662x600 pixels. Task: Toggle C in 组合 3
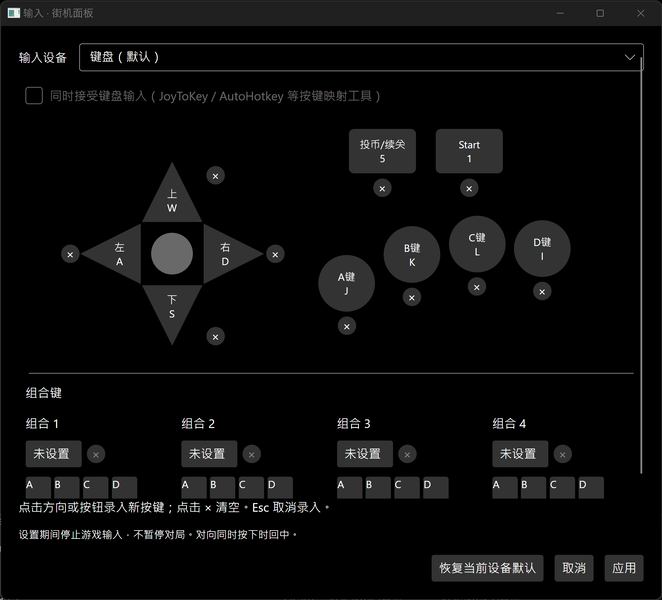click(407, 488)
